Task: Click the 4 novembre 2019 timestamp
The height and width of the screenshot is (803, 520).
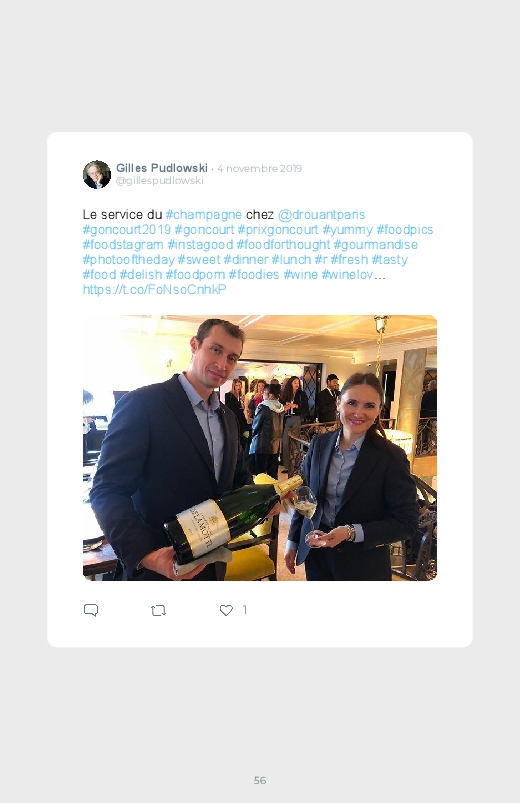Action: 259,168
